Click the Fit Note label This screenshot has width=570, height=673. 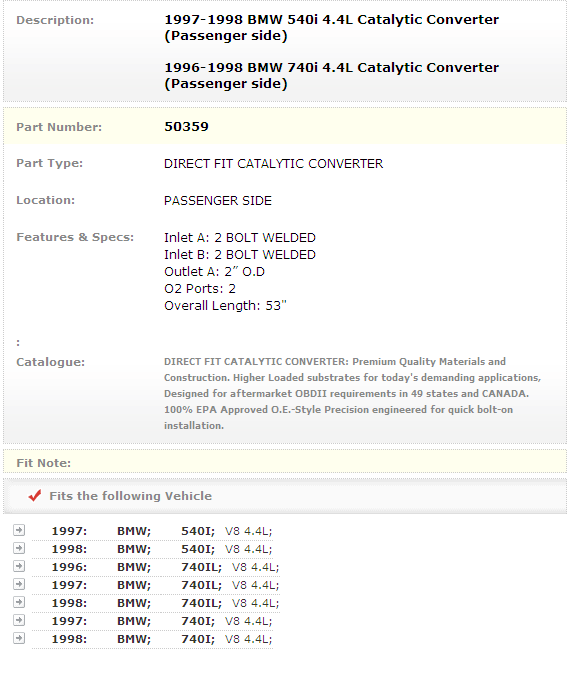point(43,463)
